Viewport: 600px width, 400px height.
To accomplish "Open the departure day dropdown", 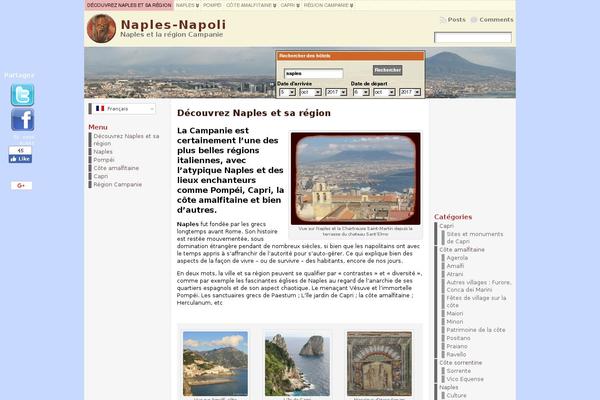I will click(361, 92).
